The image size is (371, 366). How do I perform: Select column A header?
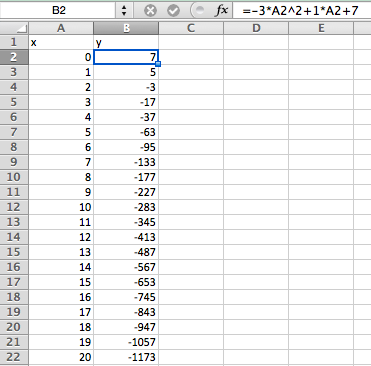[61, 28]
